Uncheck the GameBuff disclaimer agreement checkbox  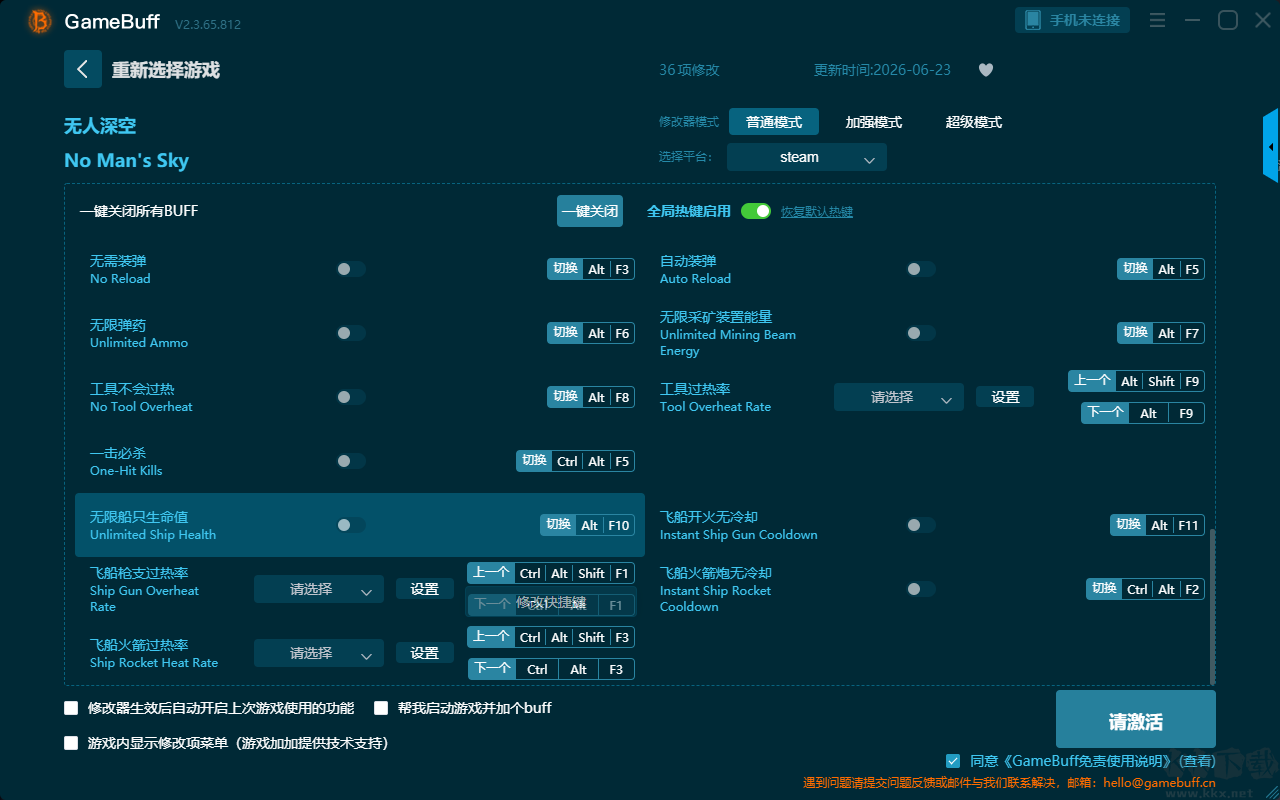tap(953, 761)
